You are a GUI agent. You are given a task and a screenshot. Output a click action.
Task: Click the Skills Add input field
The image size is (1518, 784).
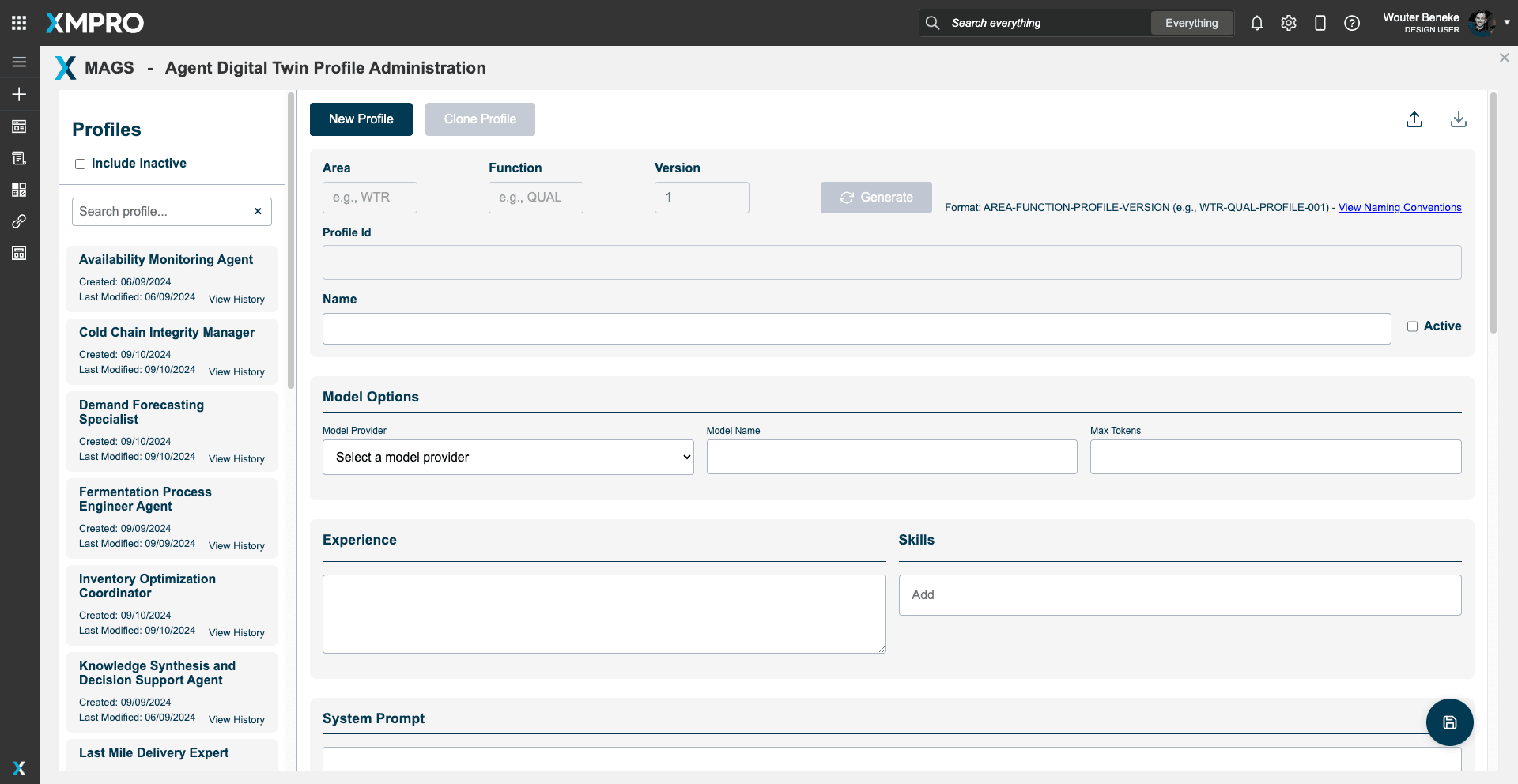[x=1179, y=595]
